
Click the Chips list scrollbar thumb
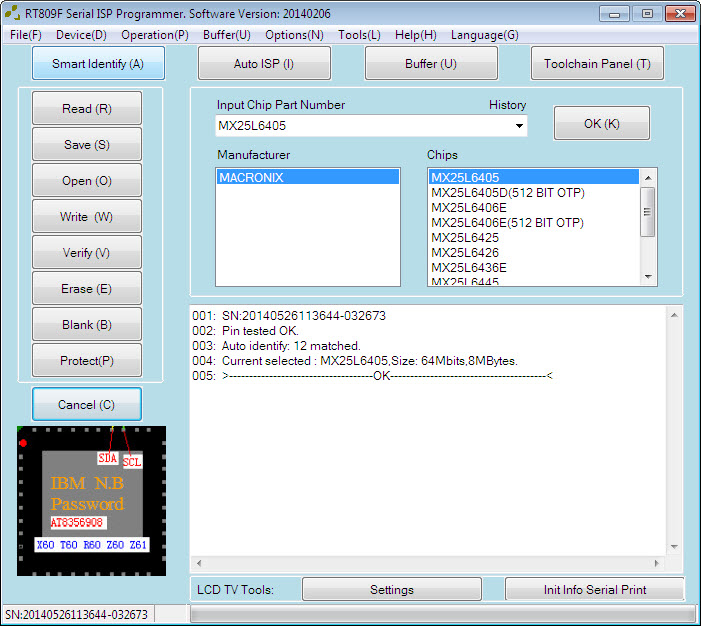click(x=648, y=211)
